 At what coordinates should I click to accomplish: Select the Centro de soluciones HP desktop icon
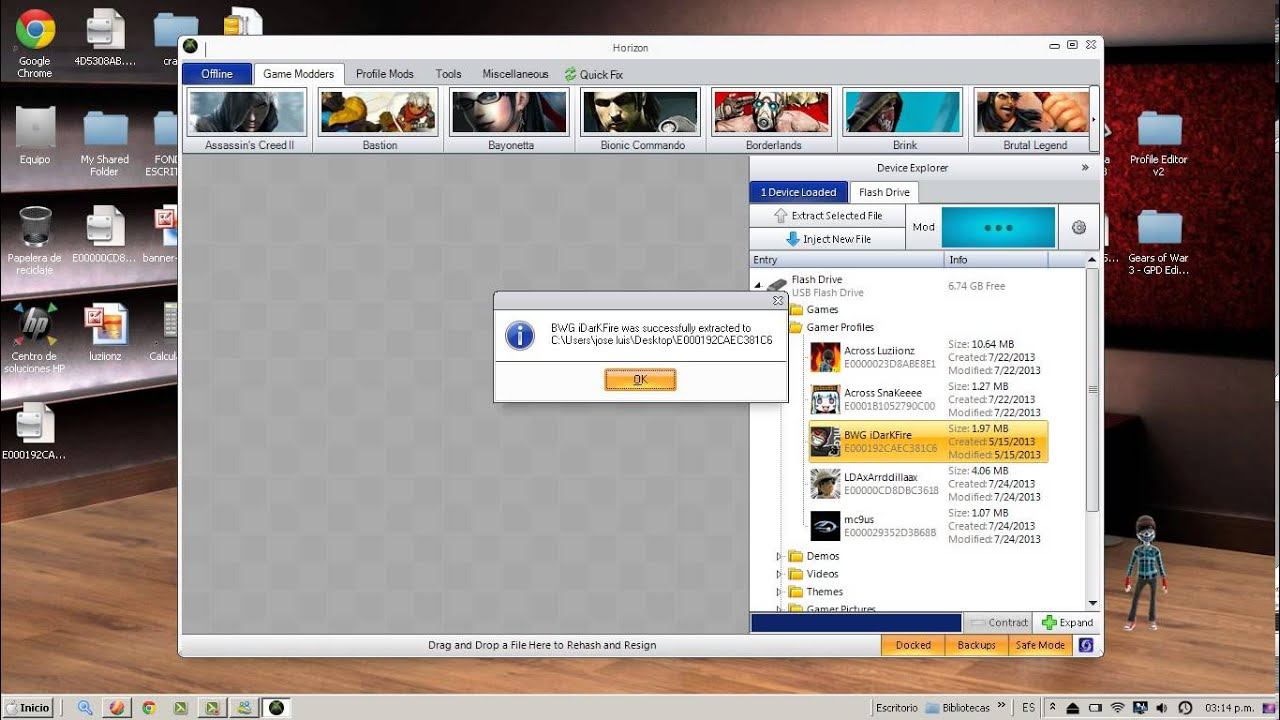click(x=35, y=337)
